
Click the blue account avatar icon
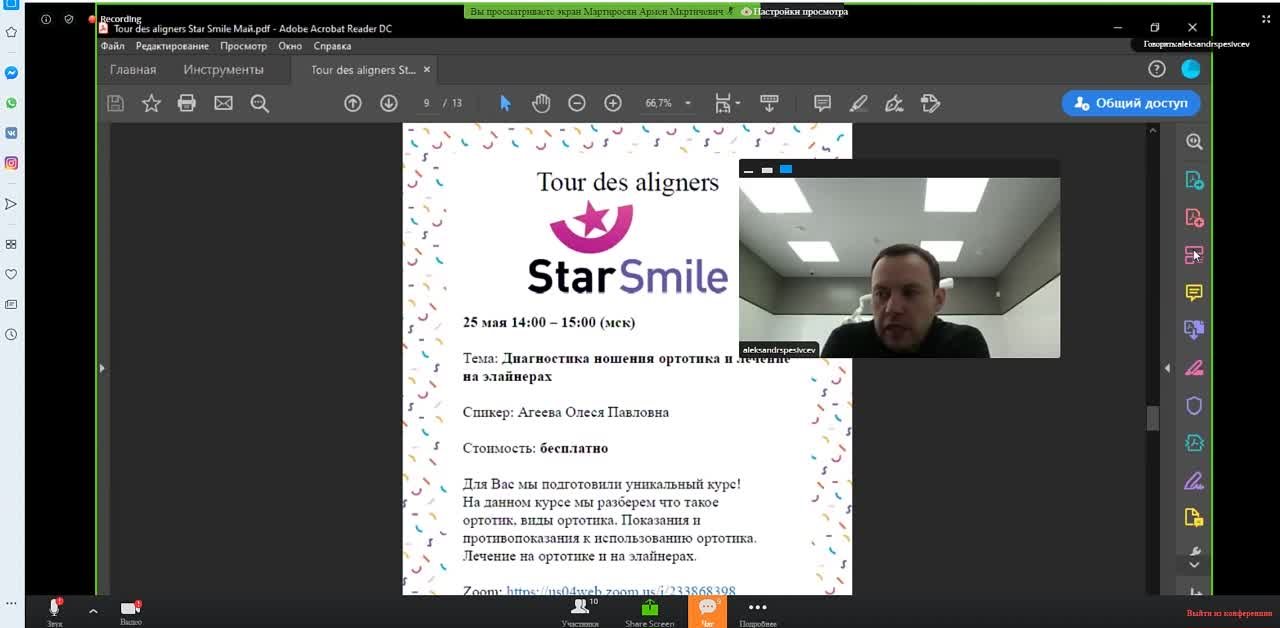click(x=1191, y=69)
